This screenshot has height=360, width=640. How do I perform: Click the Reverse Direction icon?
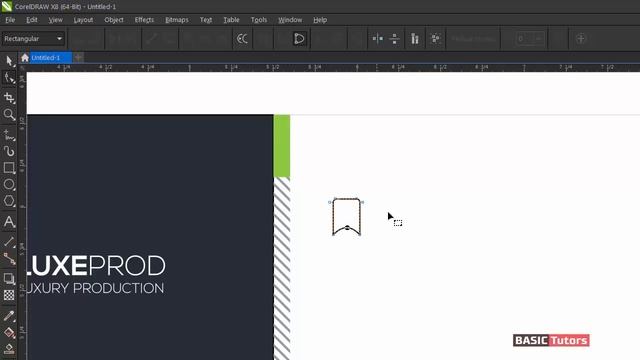click(242, 39)
